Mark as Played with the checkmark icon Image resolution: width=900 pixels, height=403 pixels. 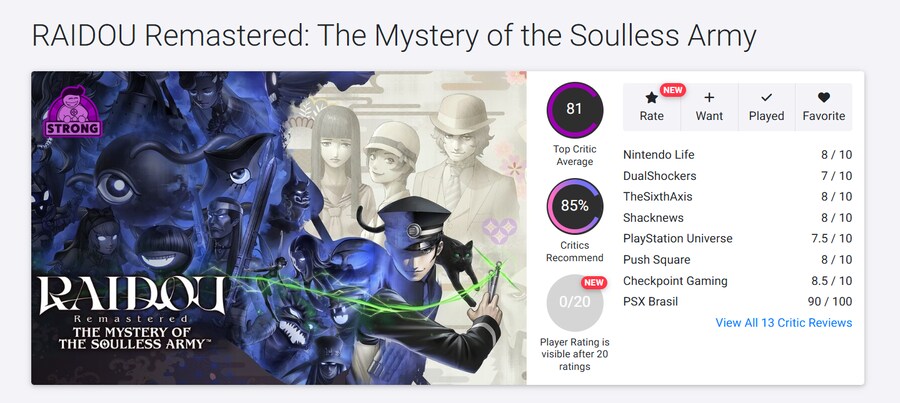[766, 98]
